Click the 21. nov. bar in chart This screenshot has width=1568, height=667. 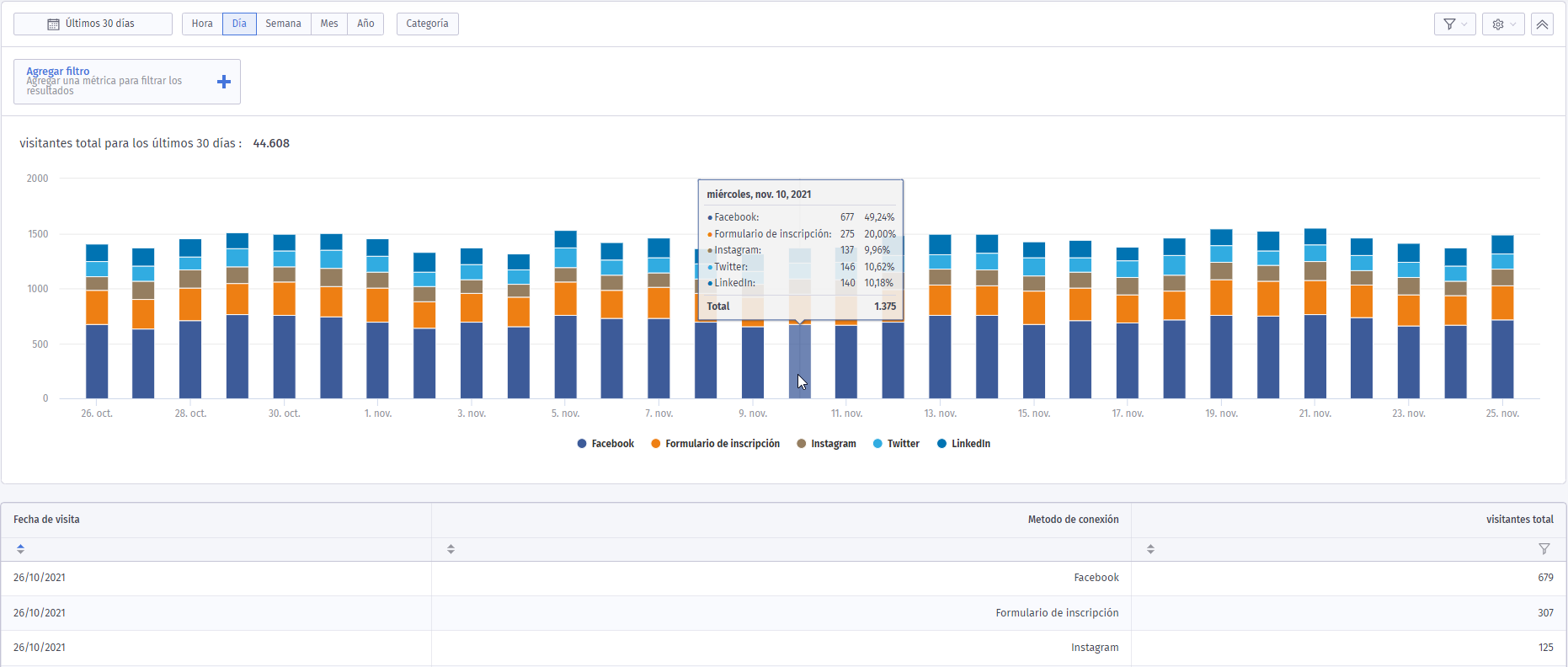[x=1315, y=313]
